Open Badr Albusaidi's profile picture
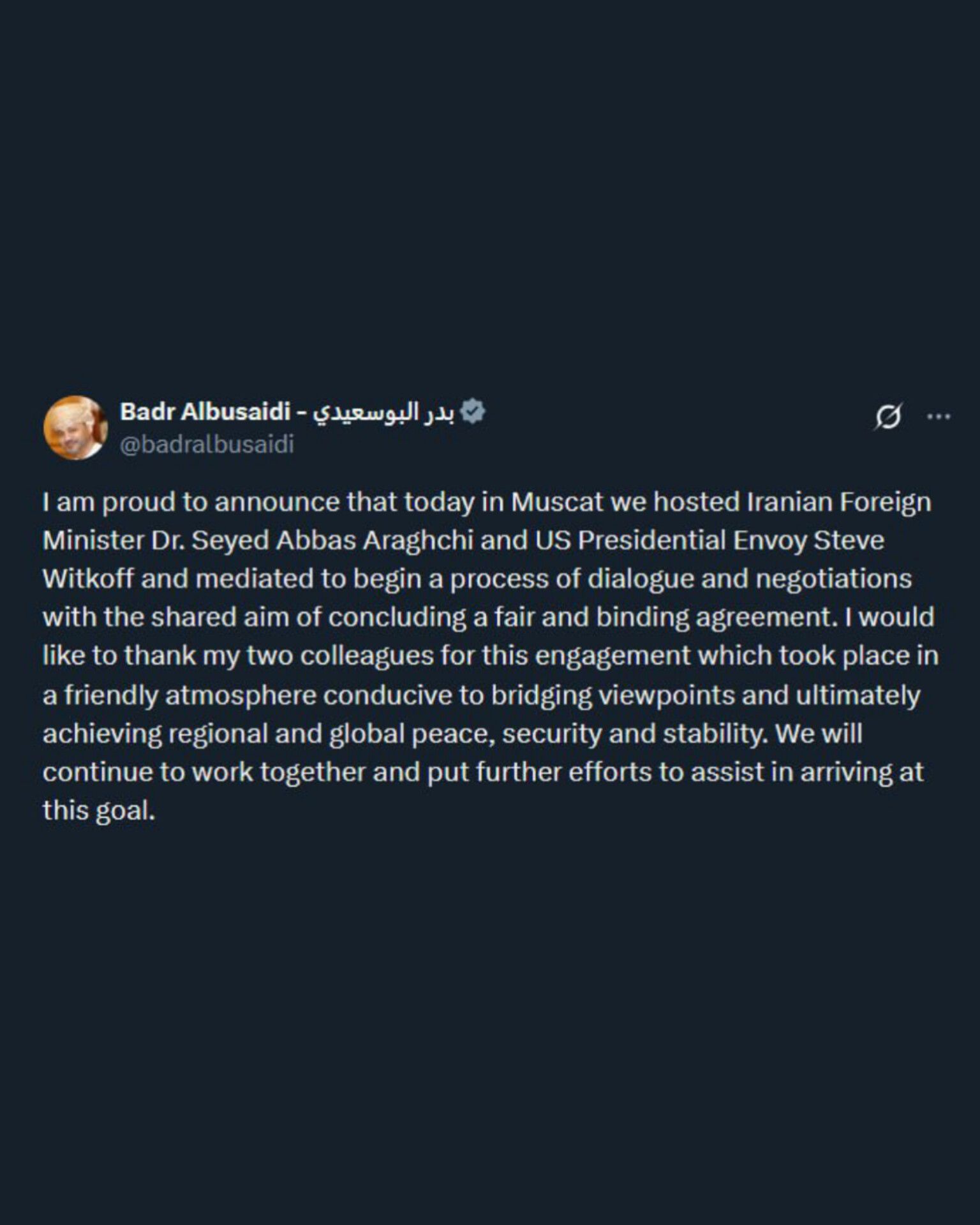980x1225 pixels. click(x=75, y=427)
